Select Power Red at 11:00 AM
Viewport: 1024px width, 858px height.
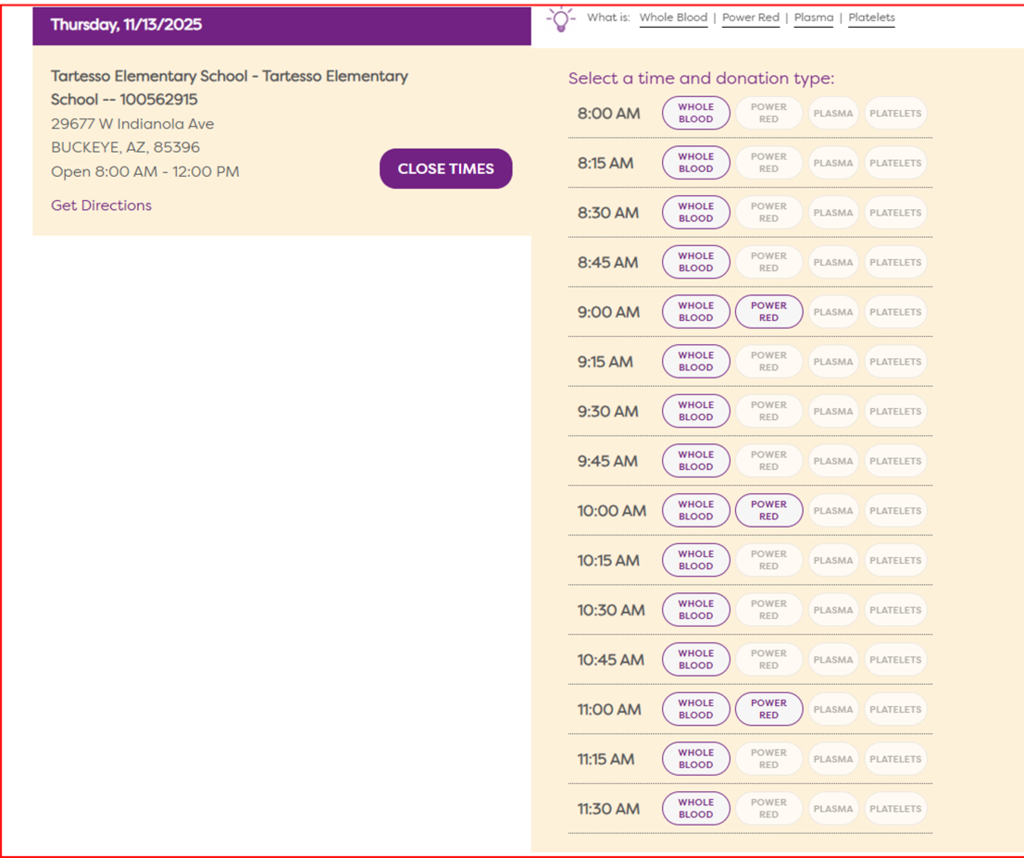(768, 709)
